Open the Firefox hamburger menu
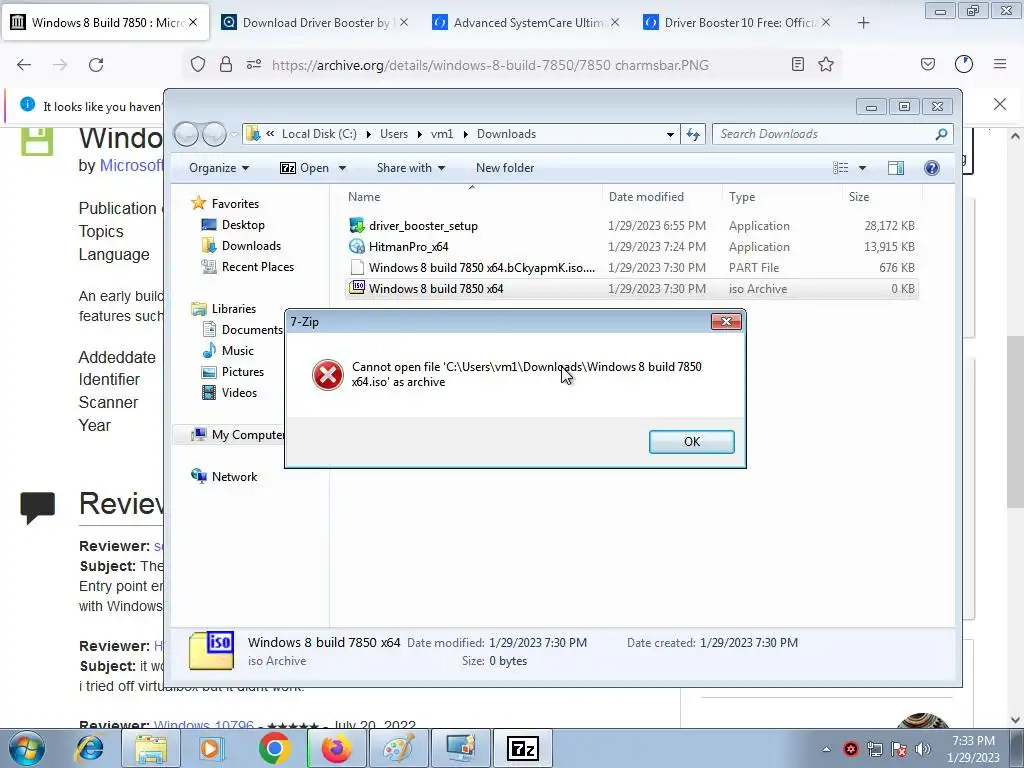The height and width of the screenshot is (768, 1024). (1000, 64)
